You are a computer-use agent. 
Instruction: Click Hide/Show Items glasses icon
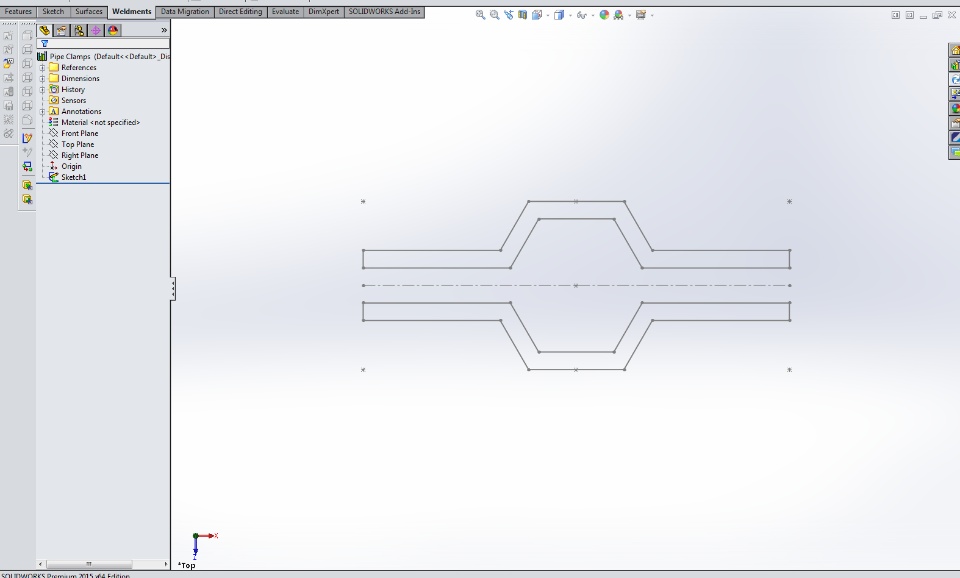(x=581, y=15)
